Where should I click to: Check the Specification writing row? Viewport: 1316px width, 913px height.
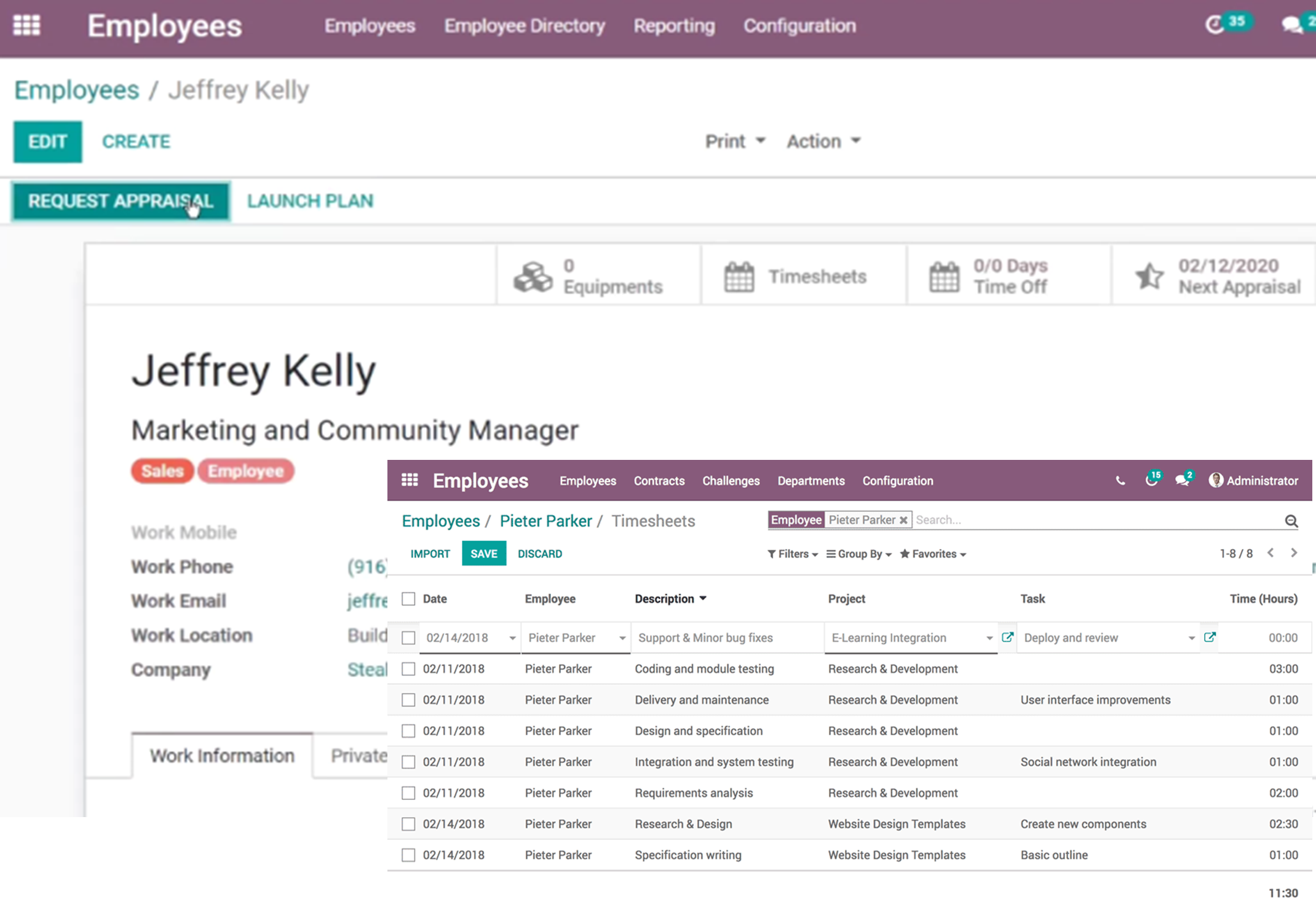point(408,855)
